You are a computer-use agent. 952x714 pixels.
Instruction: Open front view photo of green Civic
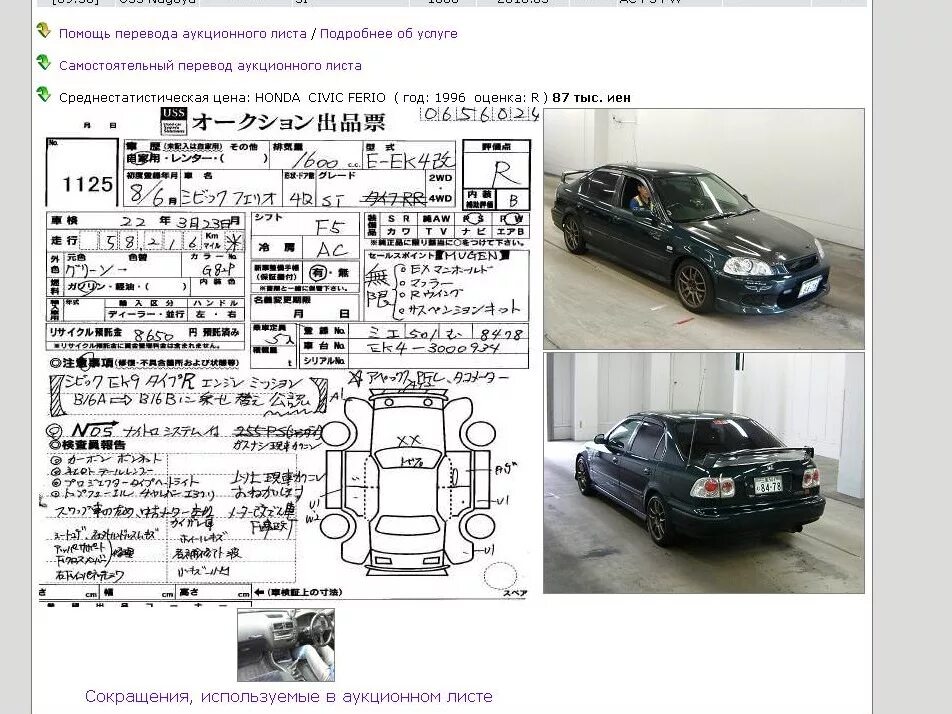click(x=704, y=229)
